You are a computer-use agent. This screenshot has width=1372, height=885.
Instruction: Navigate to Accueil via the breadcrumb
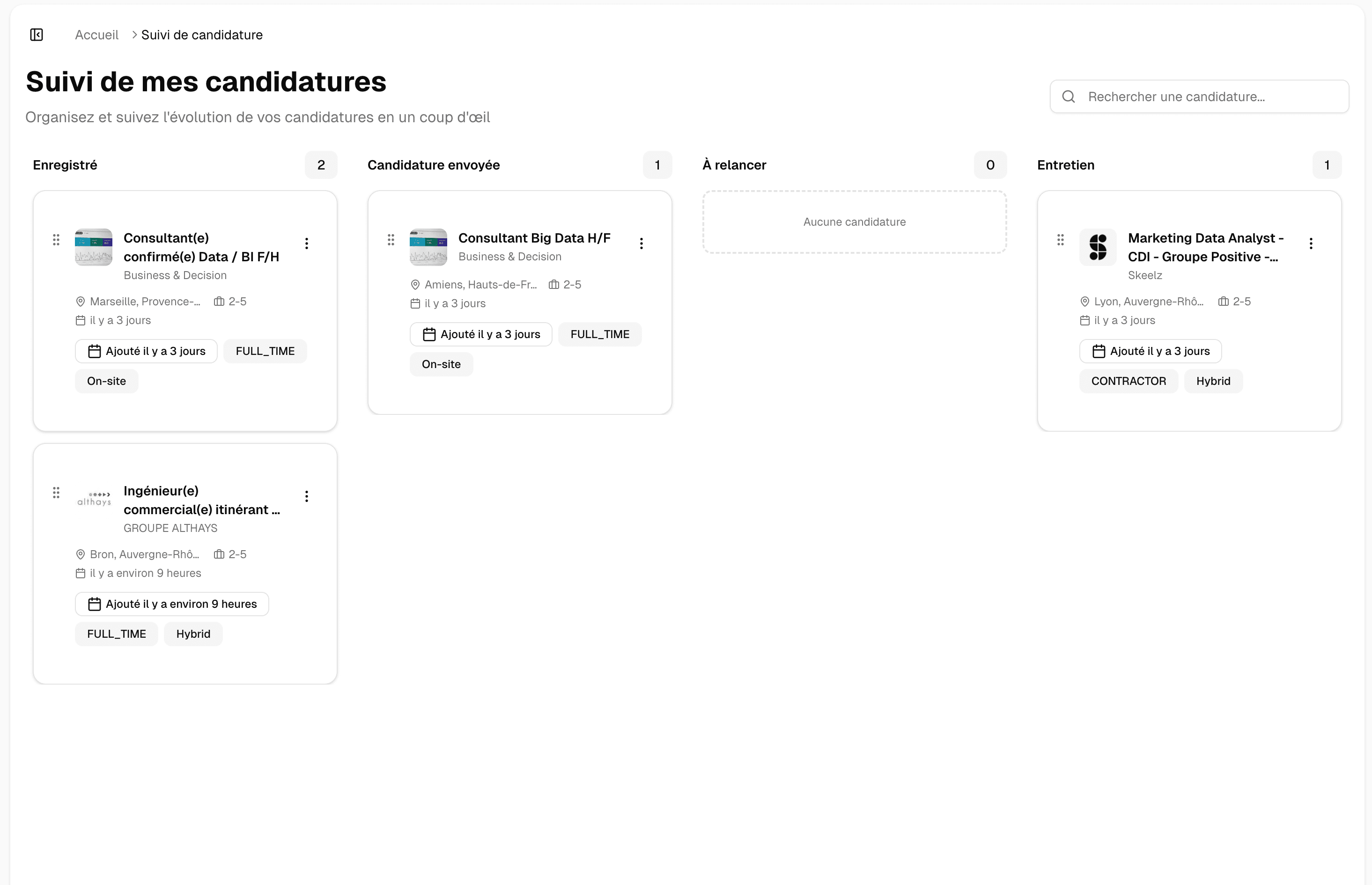[96, 35]
